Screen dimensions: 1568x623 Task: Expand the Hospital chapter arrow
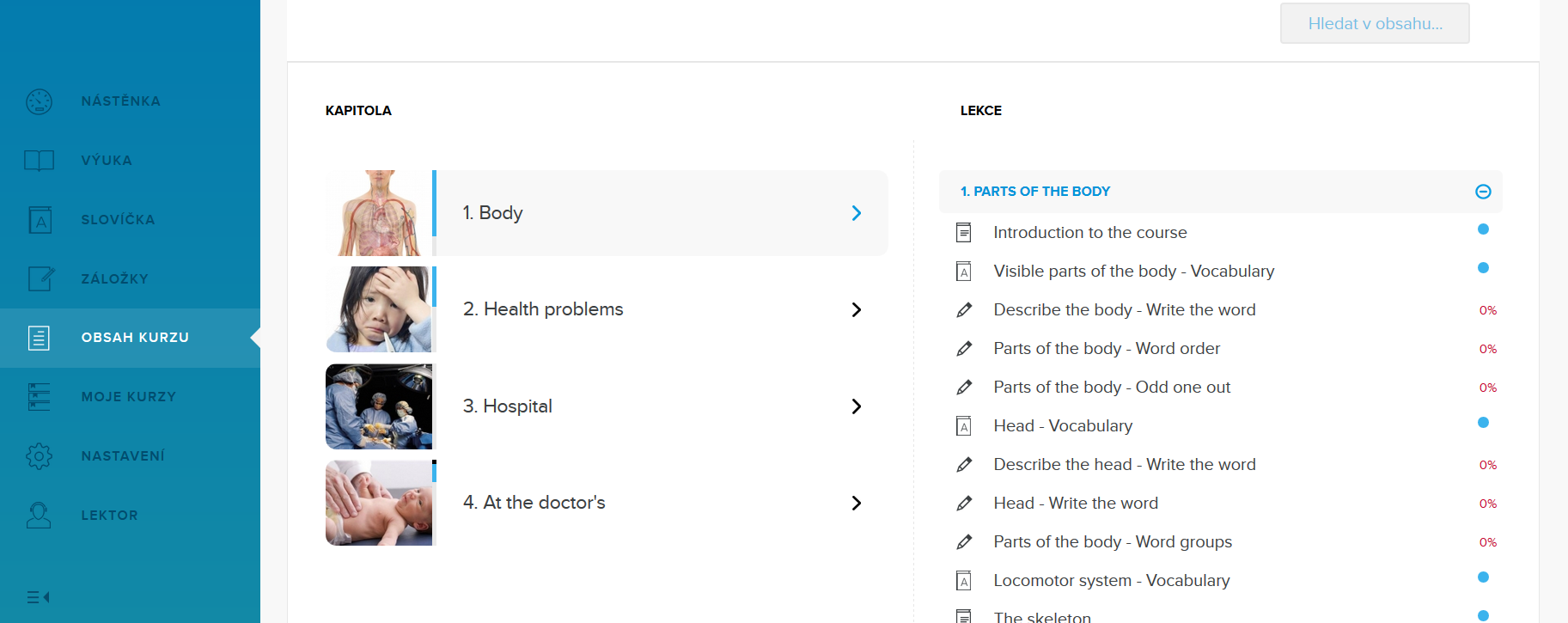tap(856, 406)
